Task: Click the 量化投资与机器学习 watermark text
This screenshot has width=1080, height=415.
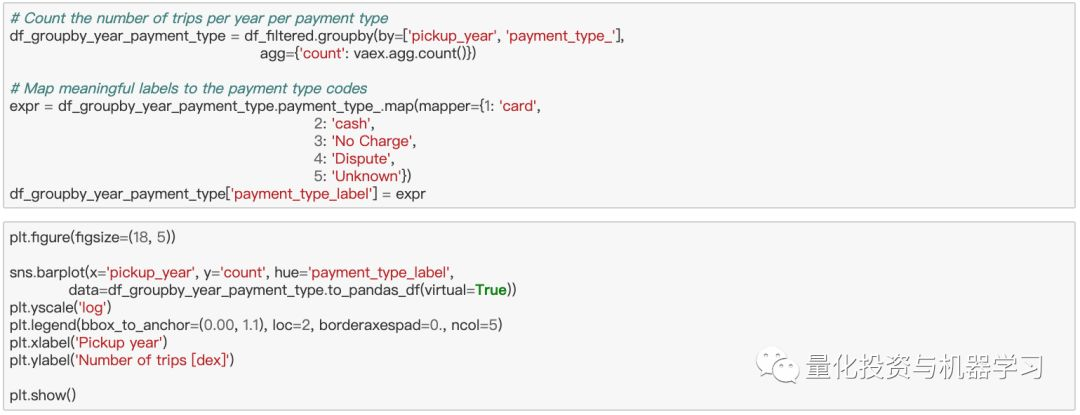Action: coord(924,368)
